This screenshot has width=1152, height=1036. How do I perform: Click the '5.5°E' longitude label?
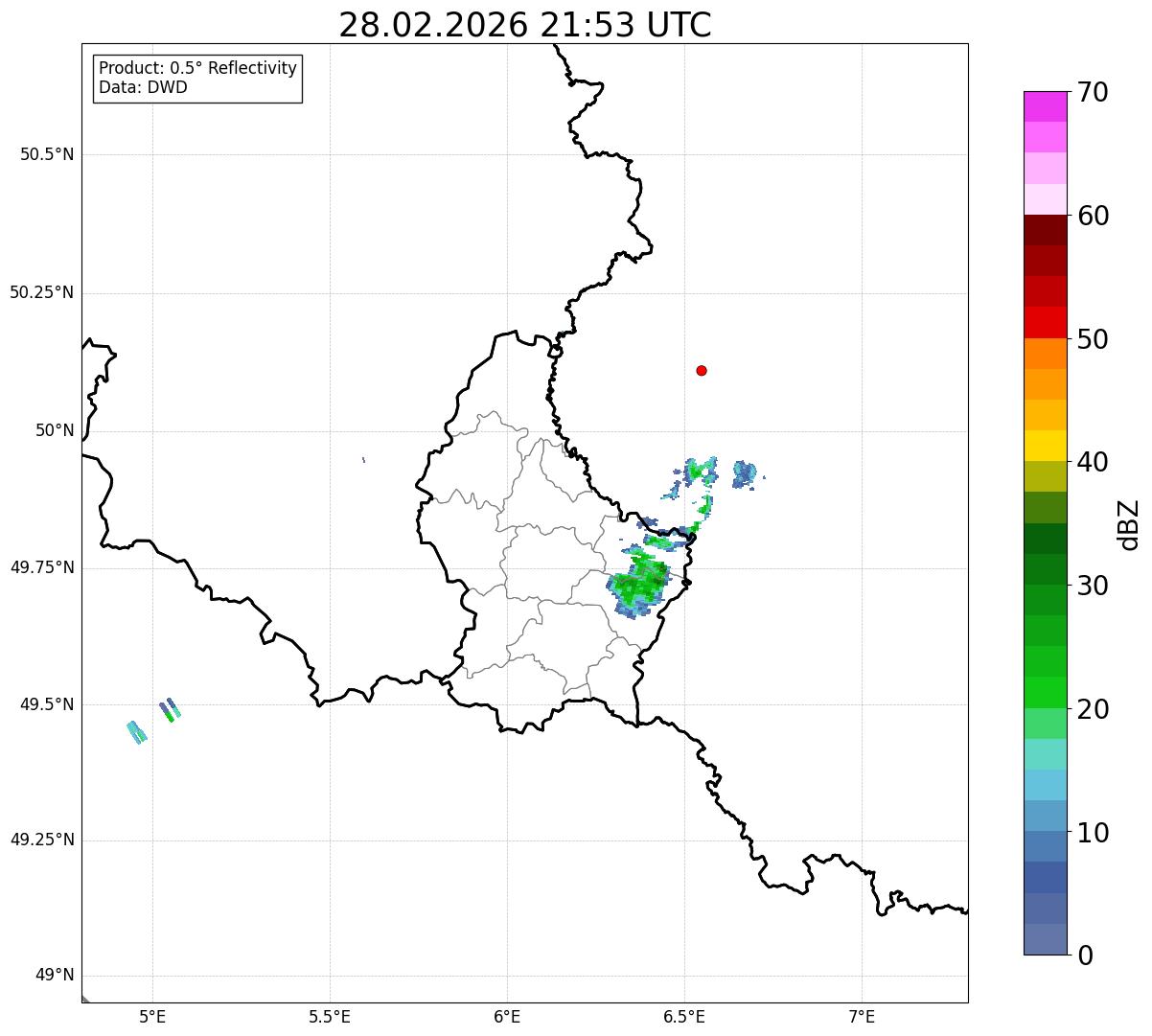[330, 1017]
